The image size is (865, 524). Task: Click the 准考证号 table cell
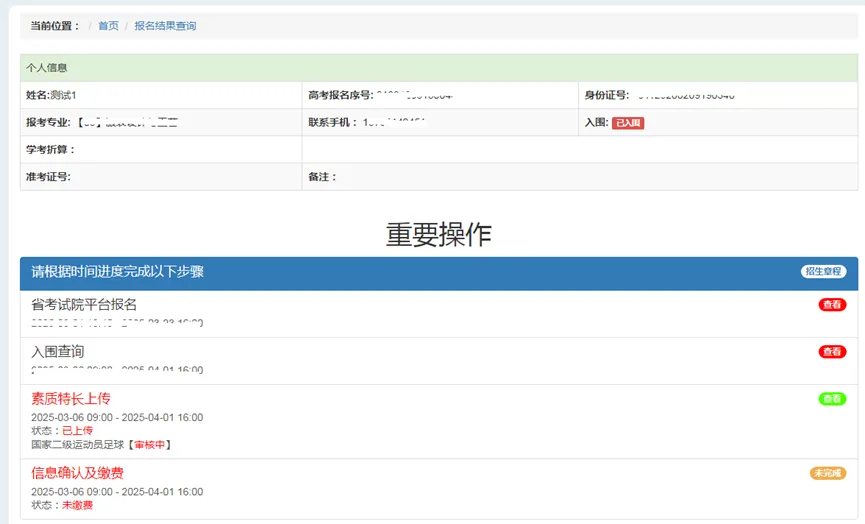pyautogui.click(x=160, y=177)
